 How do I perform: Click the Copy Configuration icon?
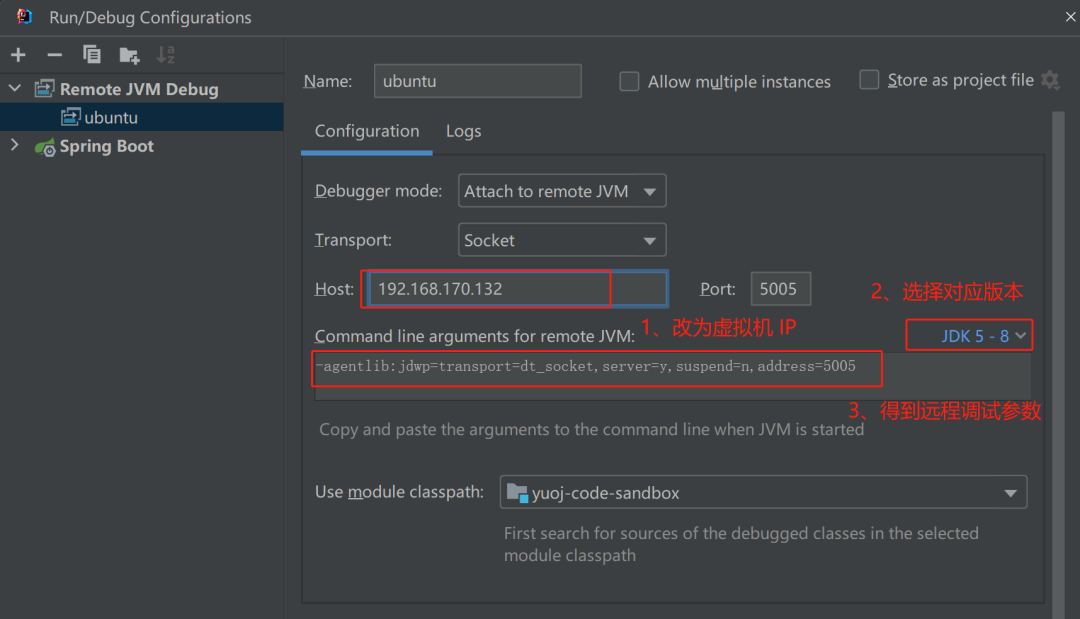point(92,54)
